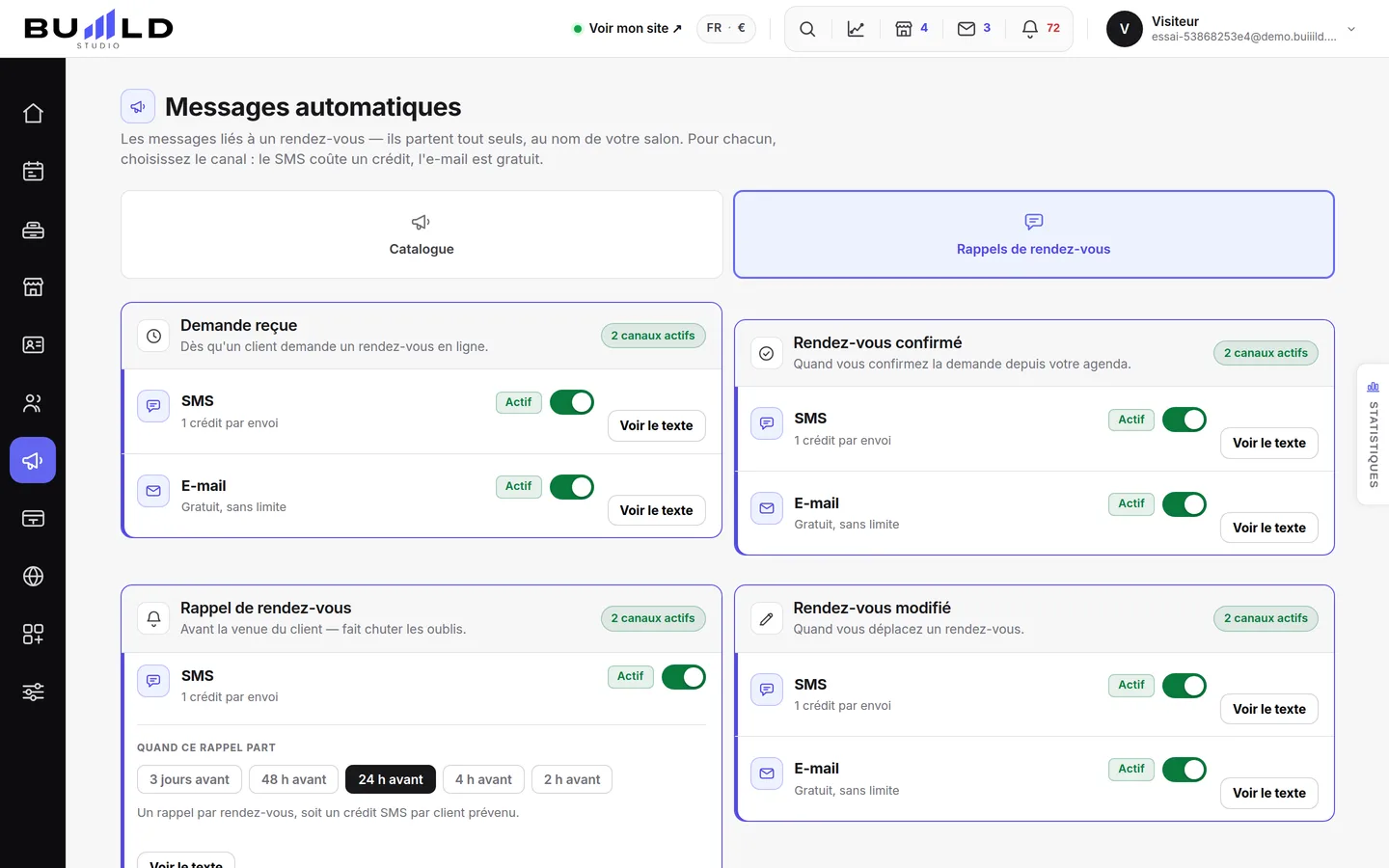Select the 4 h avant timing
The width and height of the screenshot is (1389, 868).
point(483,779)
